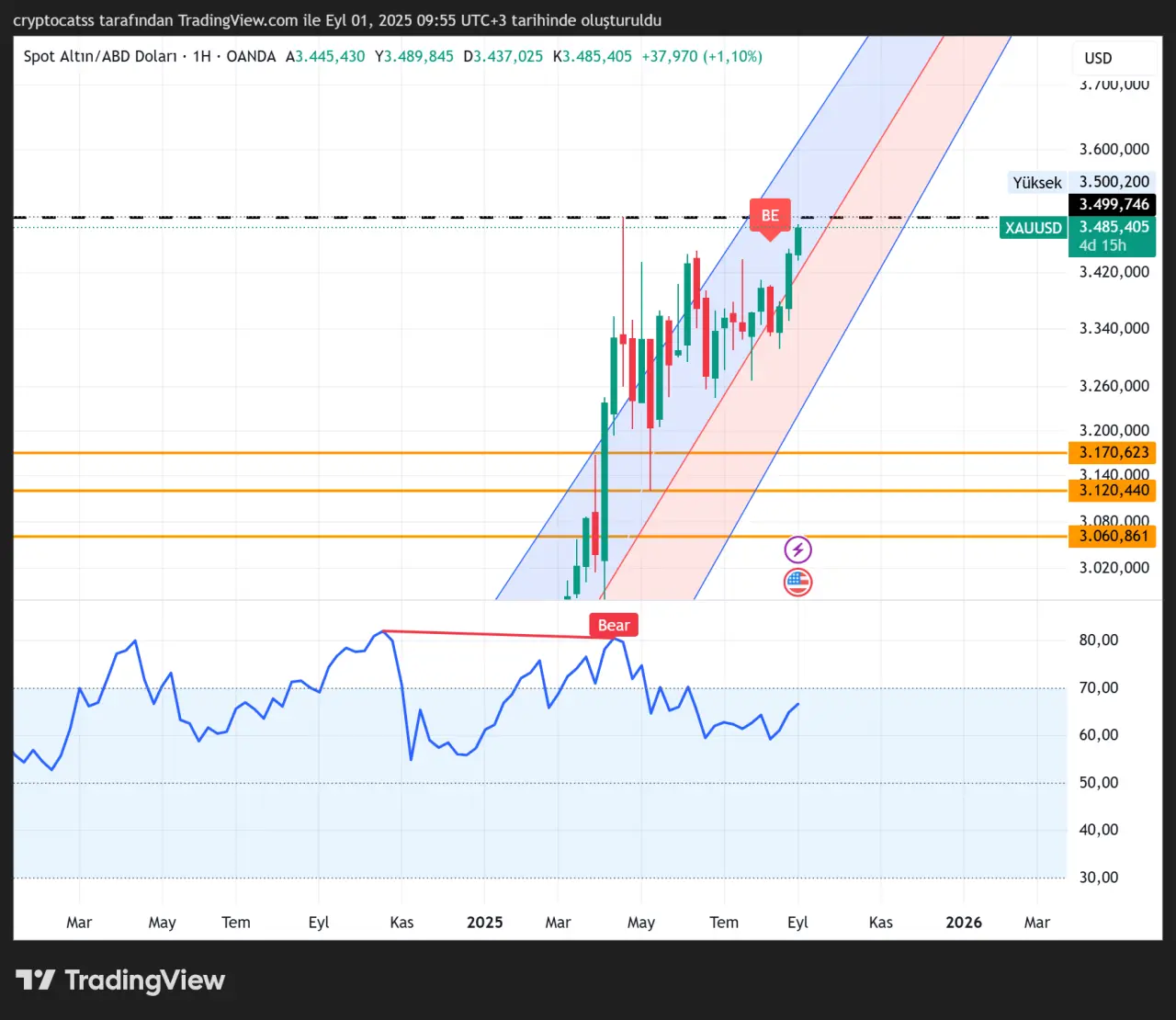Open the 1H timeframe in chart header
The image size is (1176, 1020).
point(201,56)
